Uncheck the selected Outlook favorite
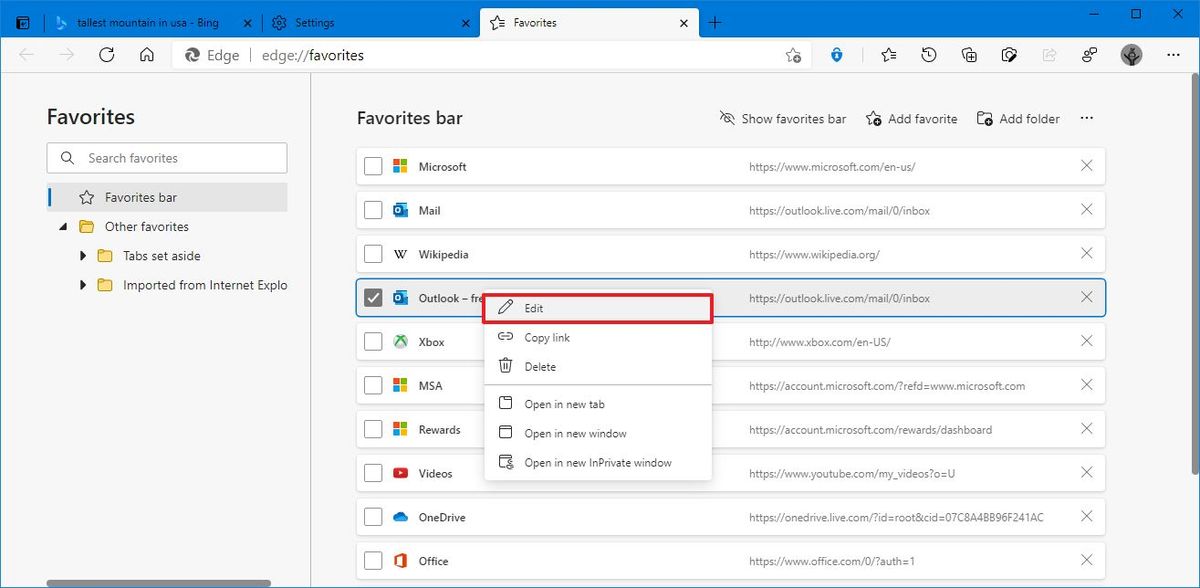1200x588 pixels. [x=373, y=297]
